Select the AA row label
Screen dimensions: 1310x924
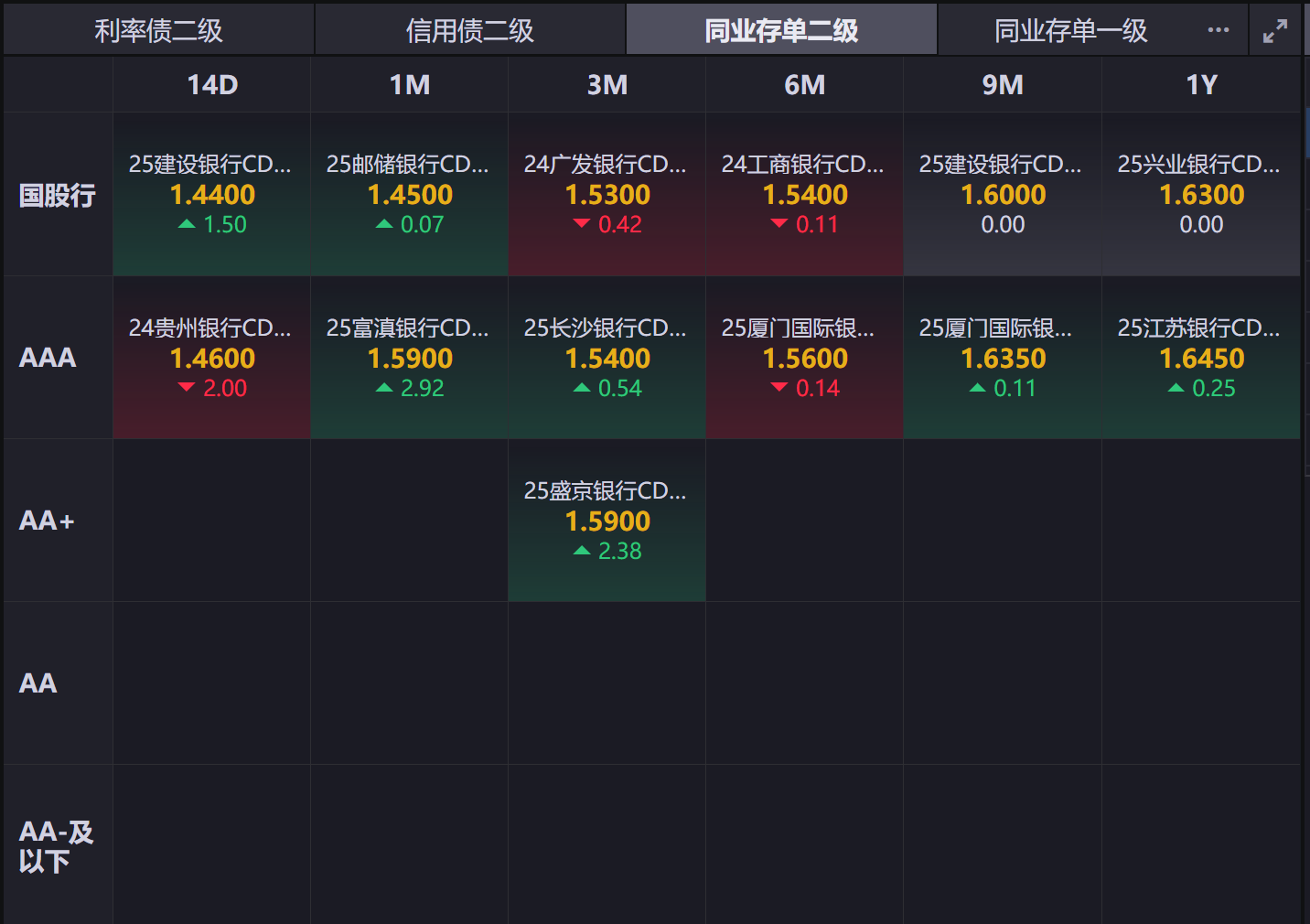[38, 683]
